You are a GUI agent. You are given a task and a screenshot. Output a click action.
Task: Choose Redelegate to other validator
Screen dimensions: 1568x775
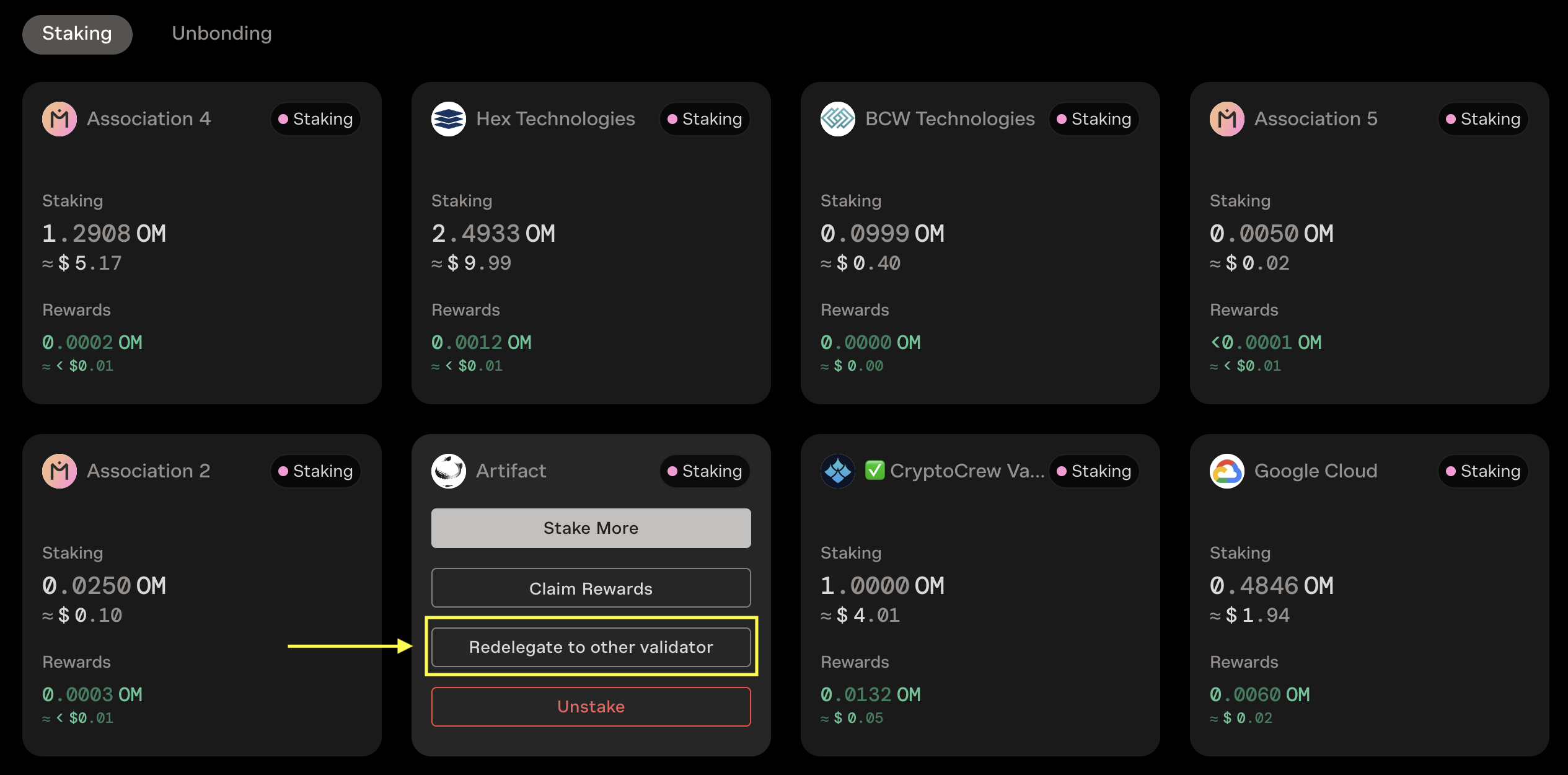(591, 647)
